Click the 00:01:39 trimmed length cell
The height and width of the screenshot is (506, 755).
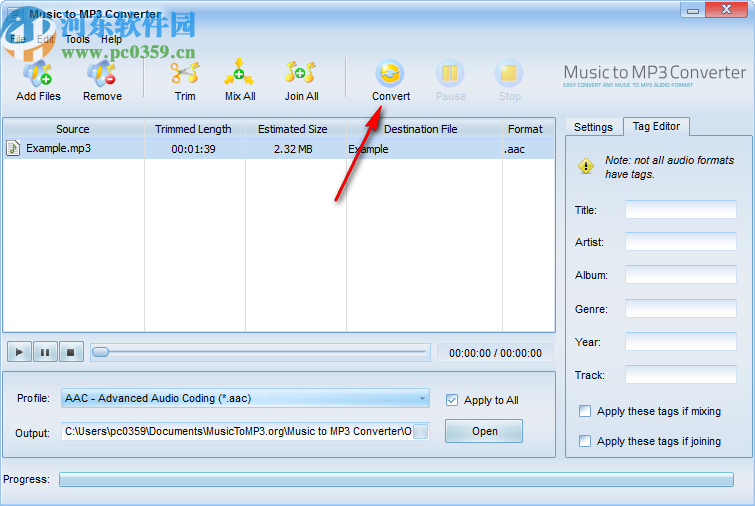pyautogui.click(x=193, y=149)
